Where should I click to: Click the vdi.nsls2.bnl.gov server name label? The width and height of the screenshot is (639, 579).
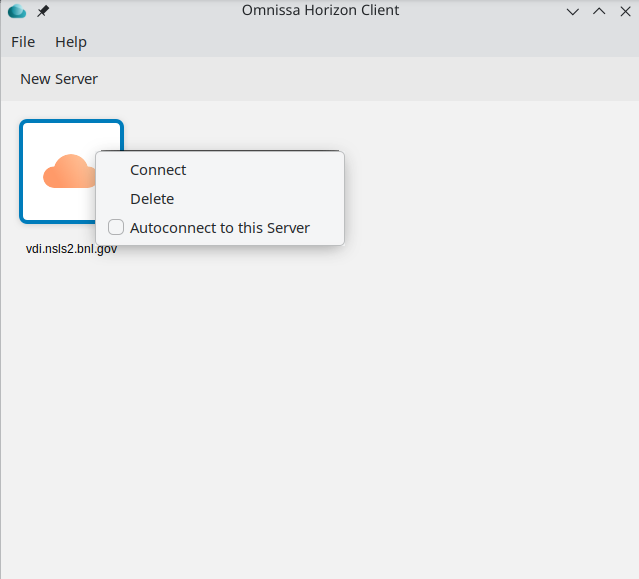[x=71, y=249]
